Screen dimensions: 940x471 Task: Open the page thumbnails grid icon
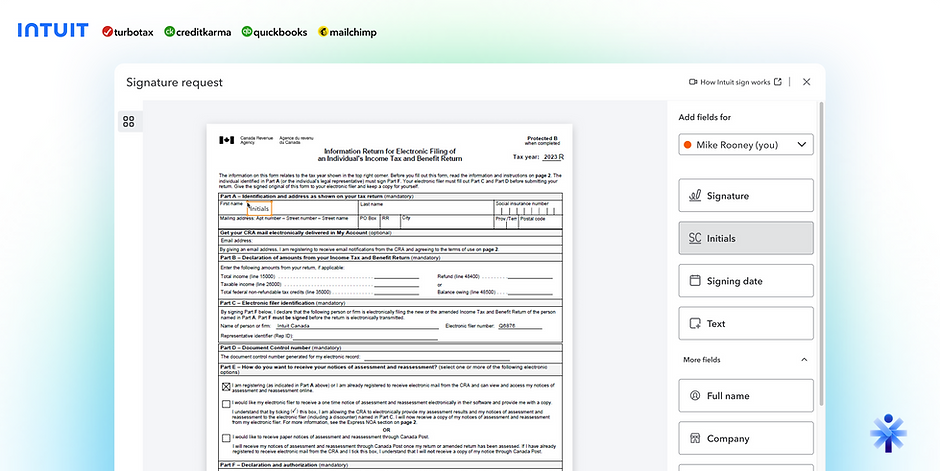click(129, 122)
